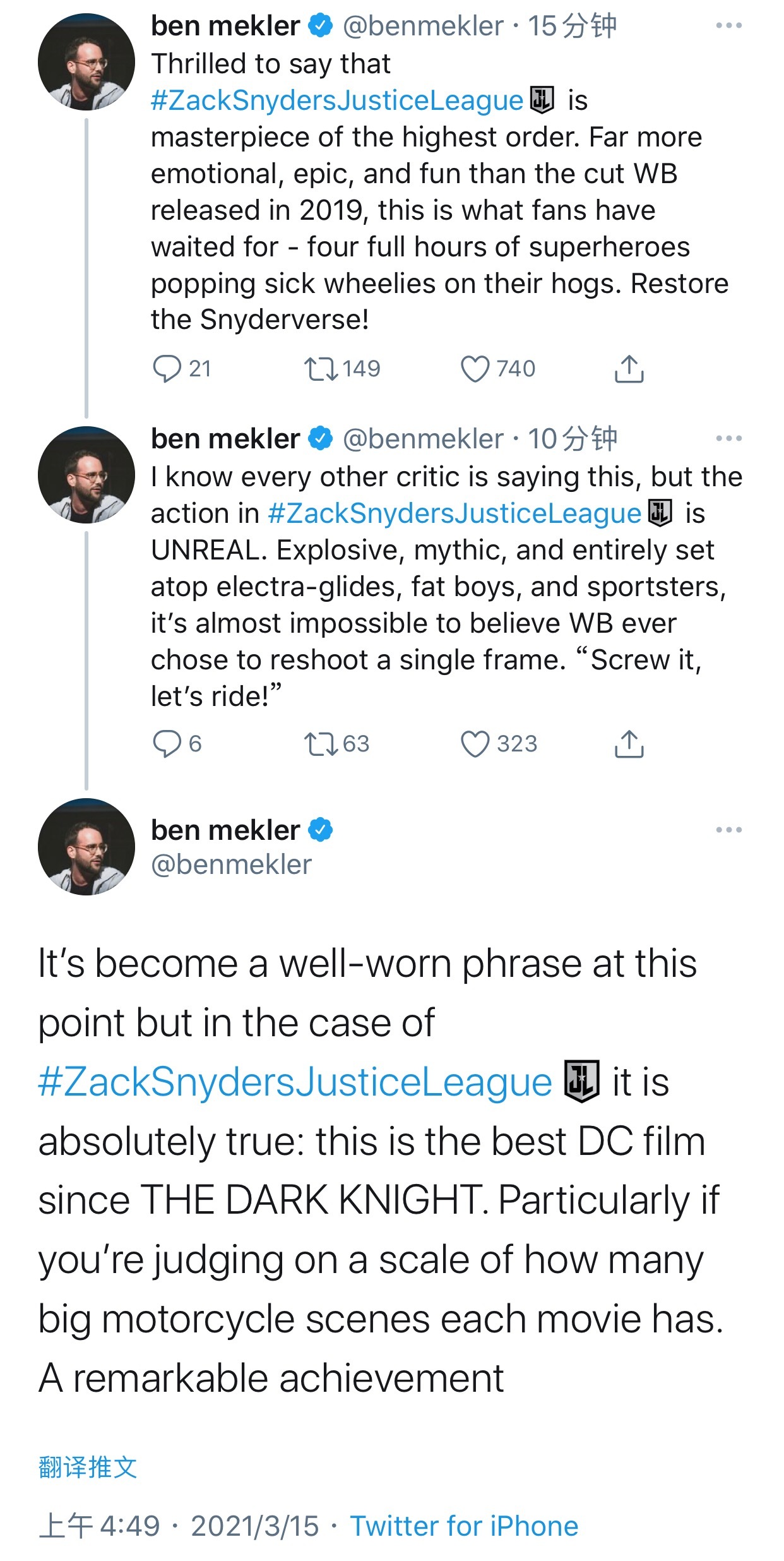Tap ben mekler's avatar on second tweet
Viewport: 784px width, 1561px height.
point(86,475)
